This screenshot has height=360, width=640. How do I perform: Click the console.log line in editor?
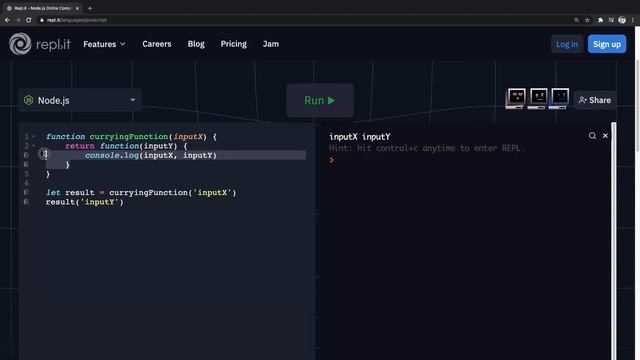click(151, 155)
